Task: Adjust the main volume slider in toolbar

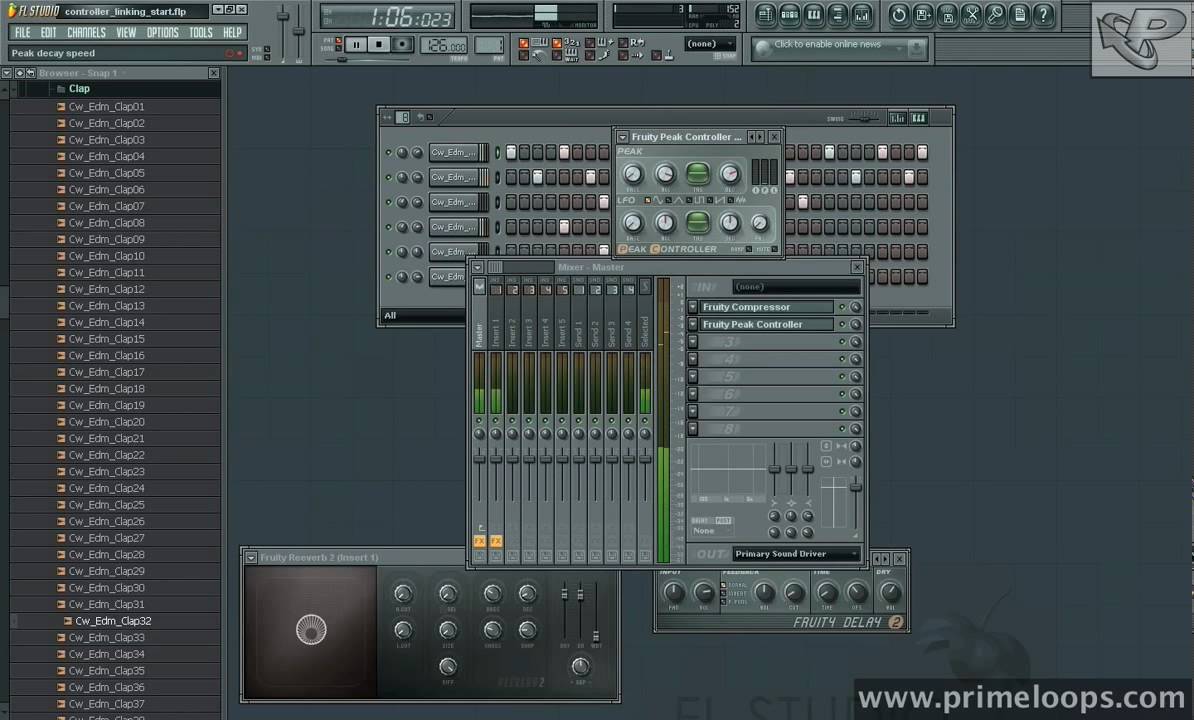Action: point(283,16)
